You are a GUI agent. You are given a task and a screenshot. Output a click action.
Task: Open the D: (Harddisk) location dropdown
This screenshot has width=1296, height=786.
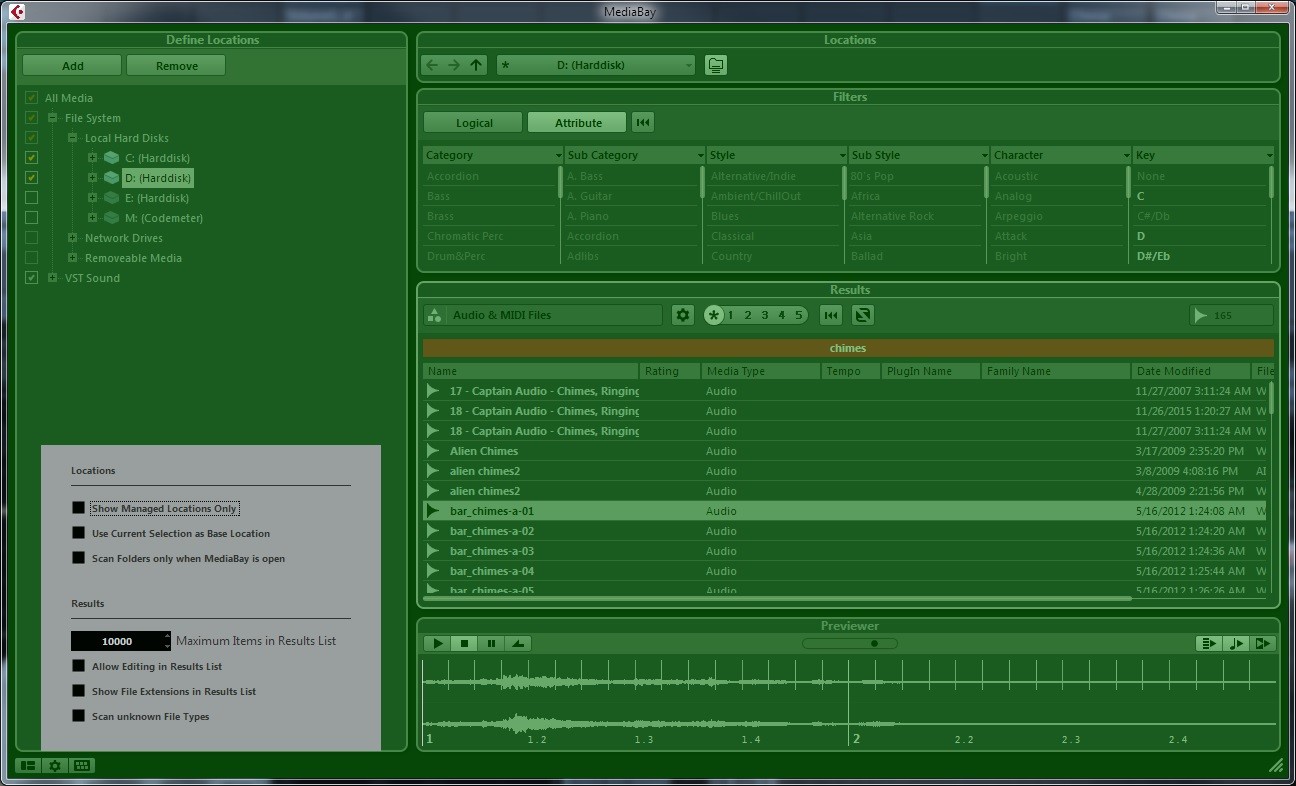[596, 65]
